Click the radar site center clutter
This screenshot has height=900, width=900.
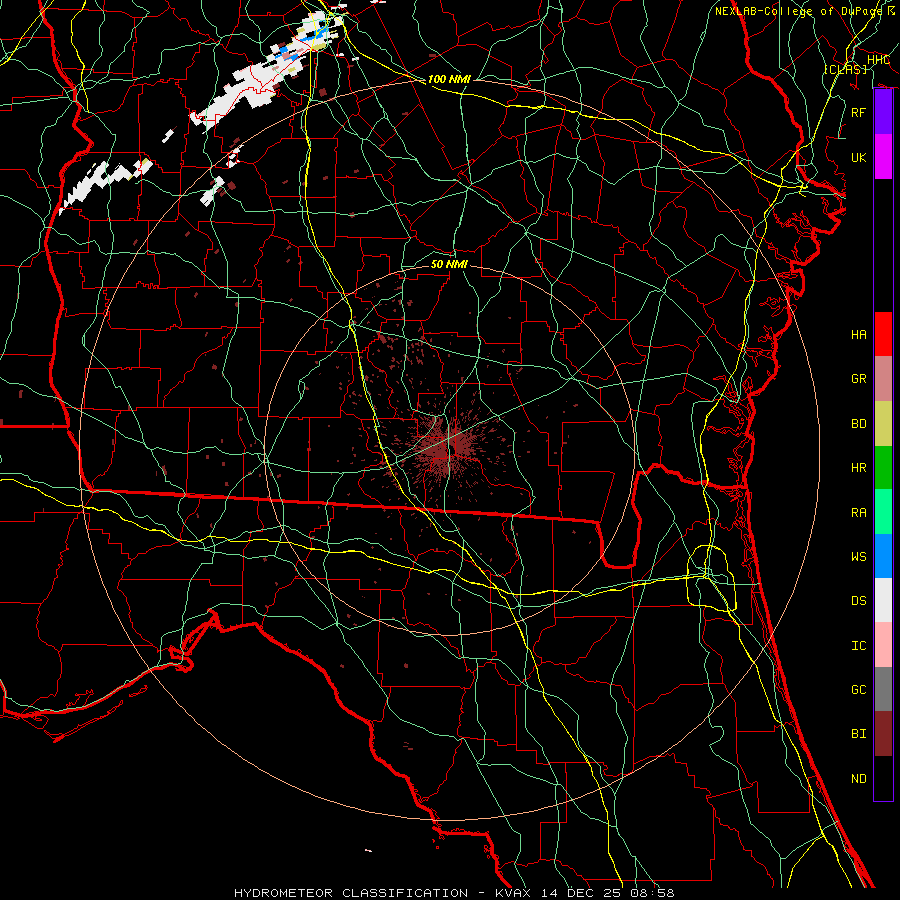(448, 448)
